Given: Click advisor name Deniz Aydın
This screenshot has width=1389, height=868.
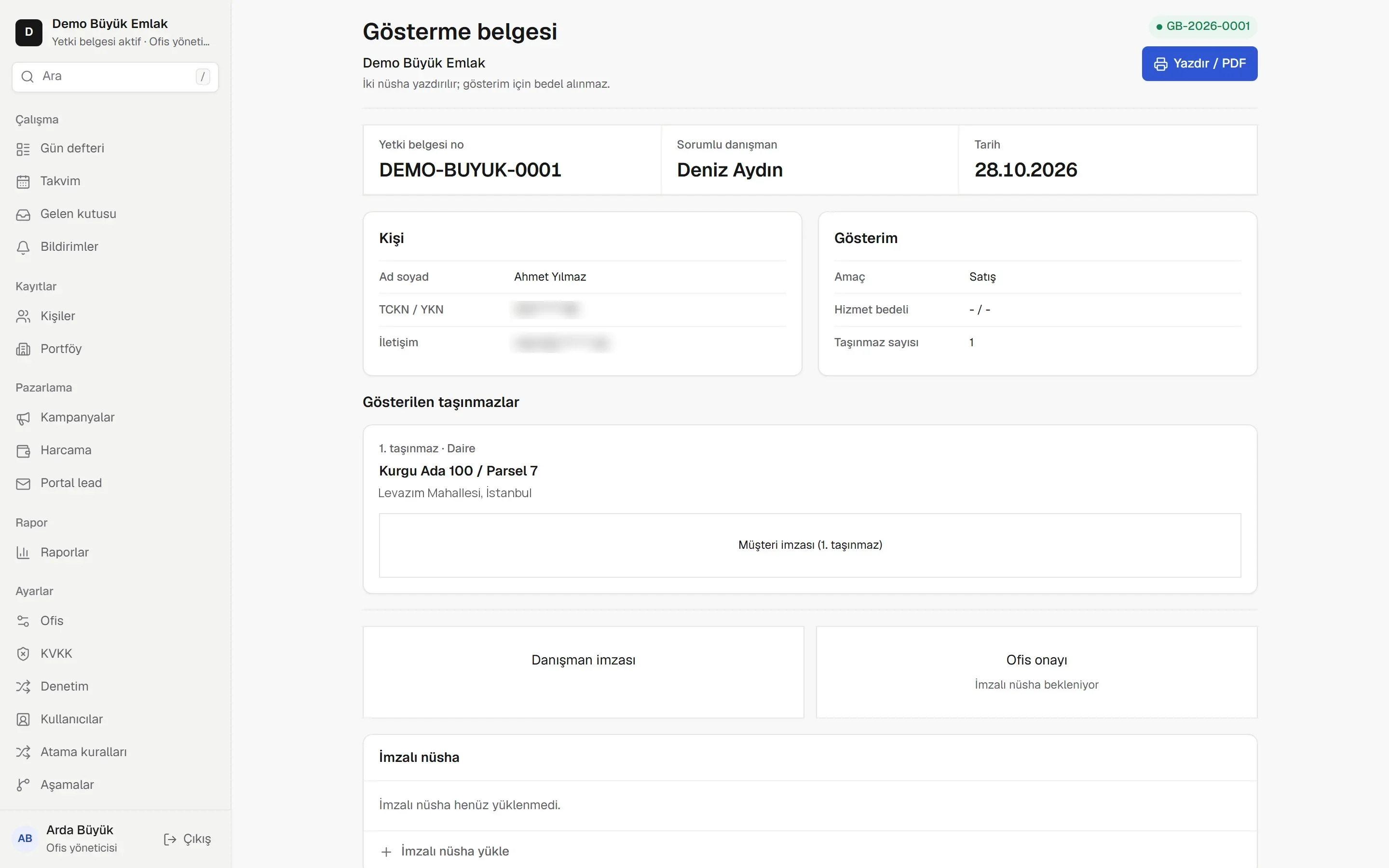Looking at the screenshot, I should 730,170.
